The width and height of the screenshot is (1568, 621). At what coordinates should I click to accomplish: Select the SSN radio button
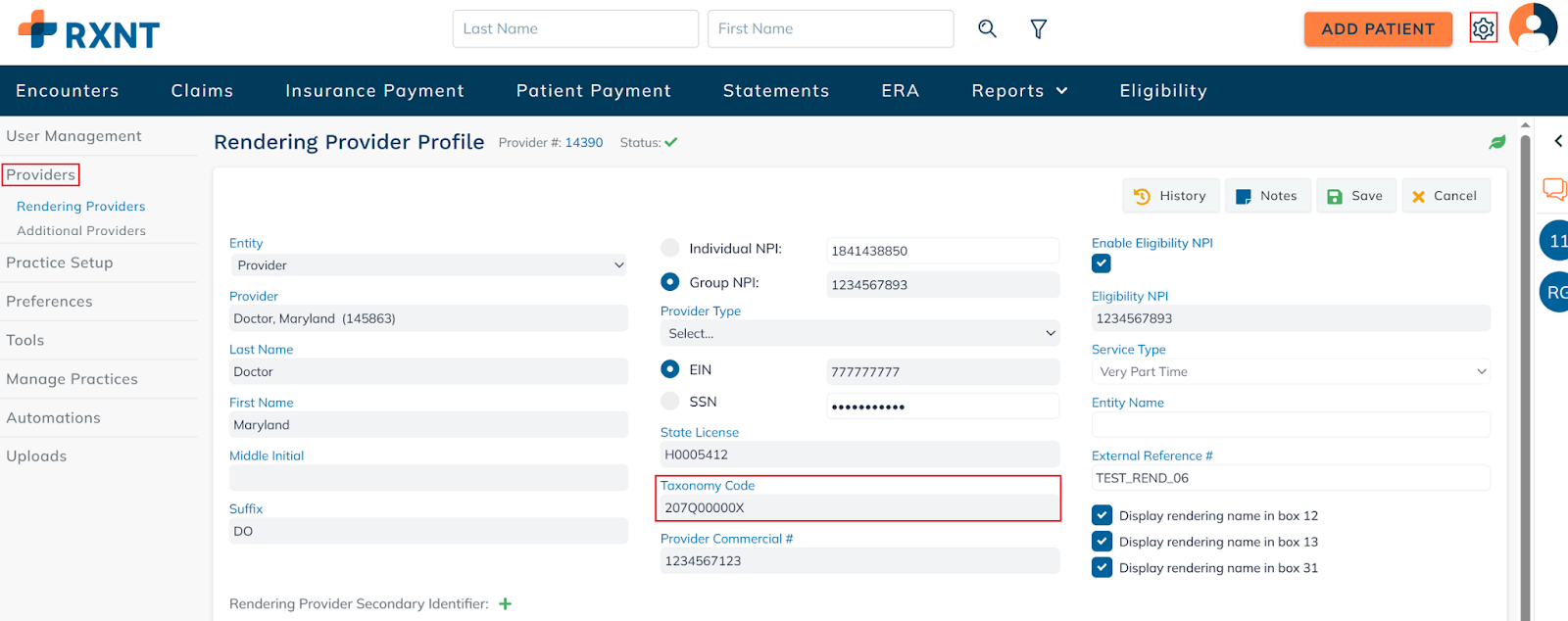pos(670,402)
